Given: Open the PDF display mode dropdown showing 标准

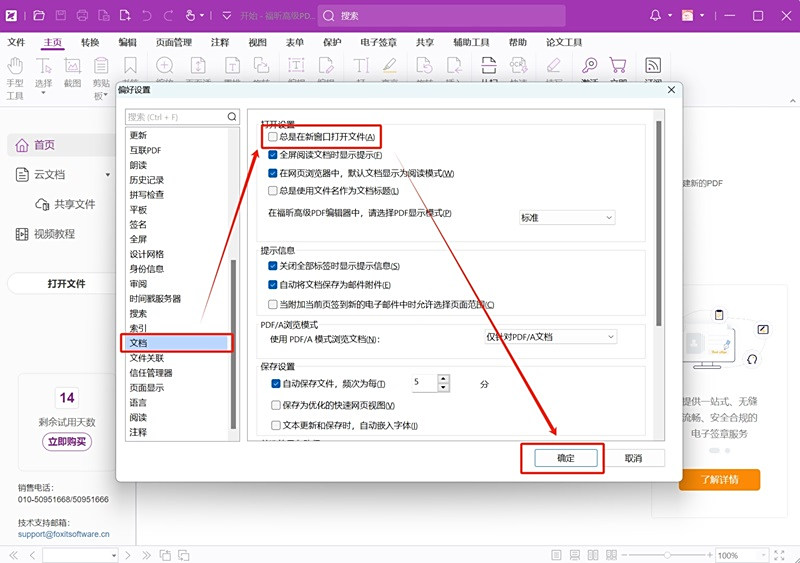Looking at the screenshot, I should [566, 217].
